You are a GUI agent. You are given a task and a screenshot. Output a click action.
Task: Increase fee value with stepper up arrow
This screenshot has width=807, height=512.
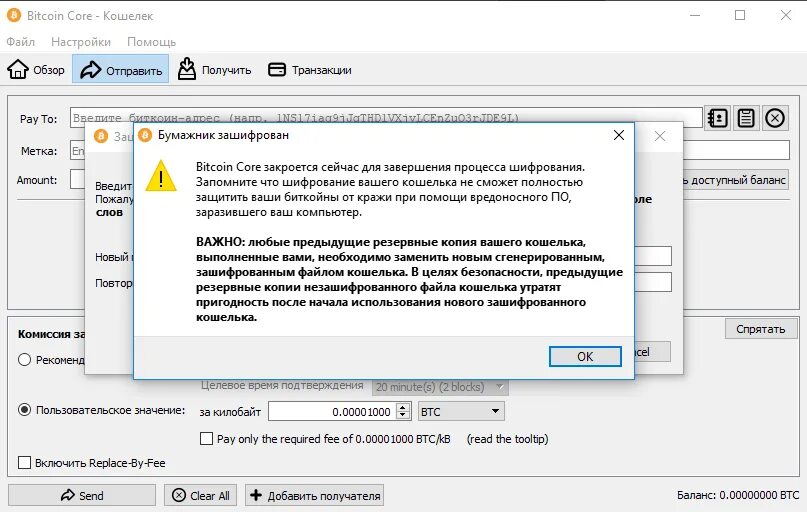tap(404, 407)
